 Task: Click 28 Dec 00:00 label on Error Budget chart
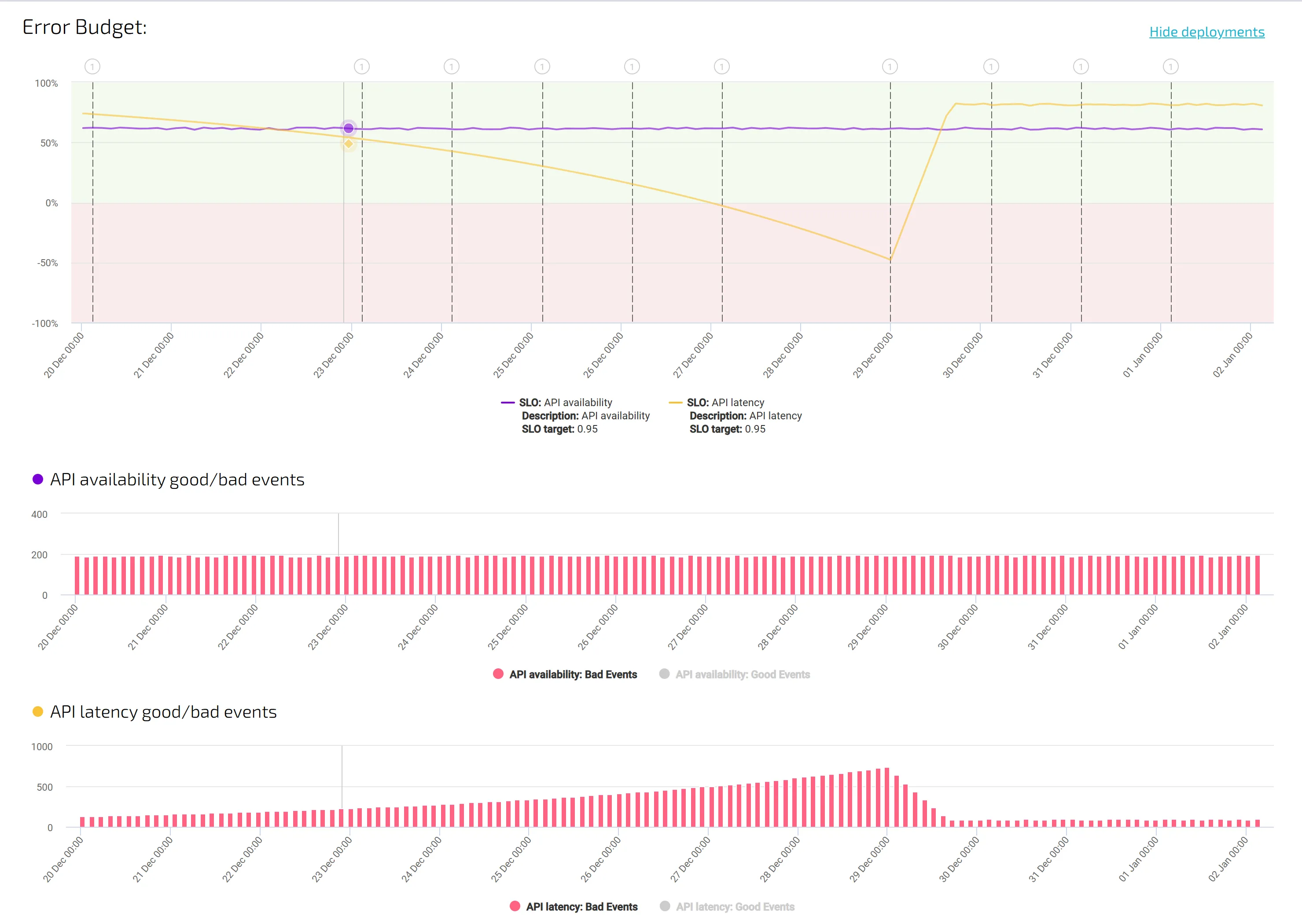(783, 355)
